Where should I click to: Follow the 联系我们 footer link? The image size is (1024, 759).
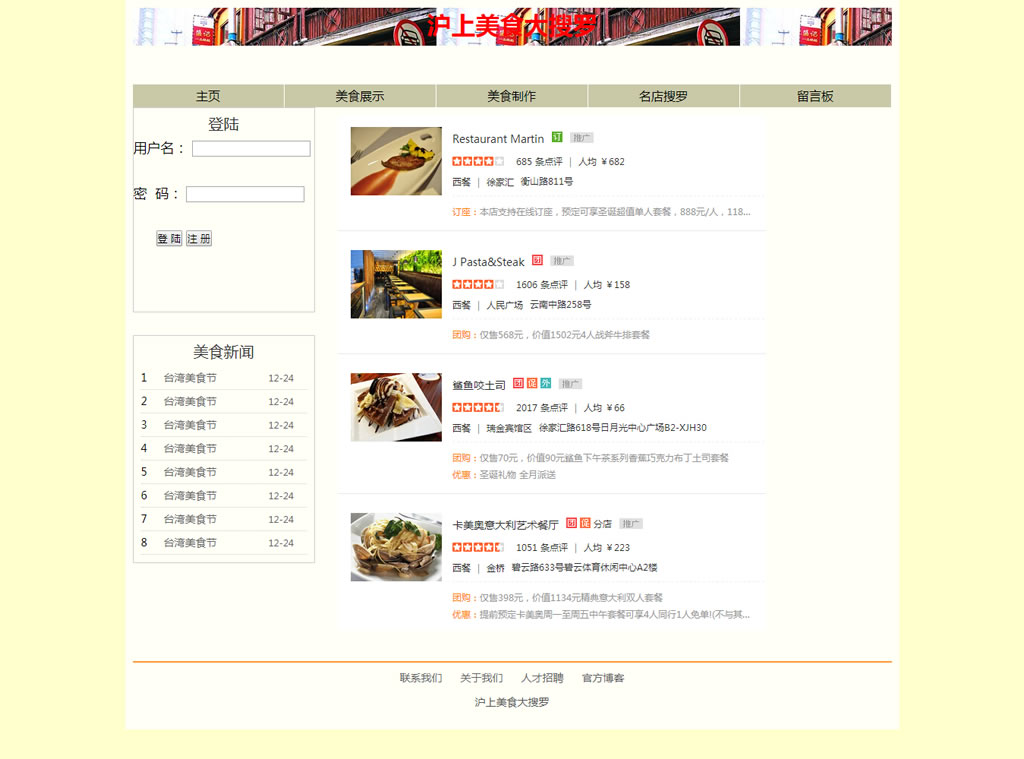point(421,678)
